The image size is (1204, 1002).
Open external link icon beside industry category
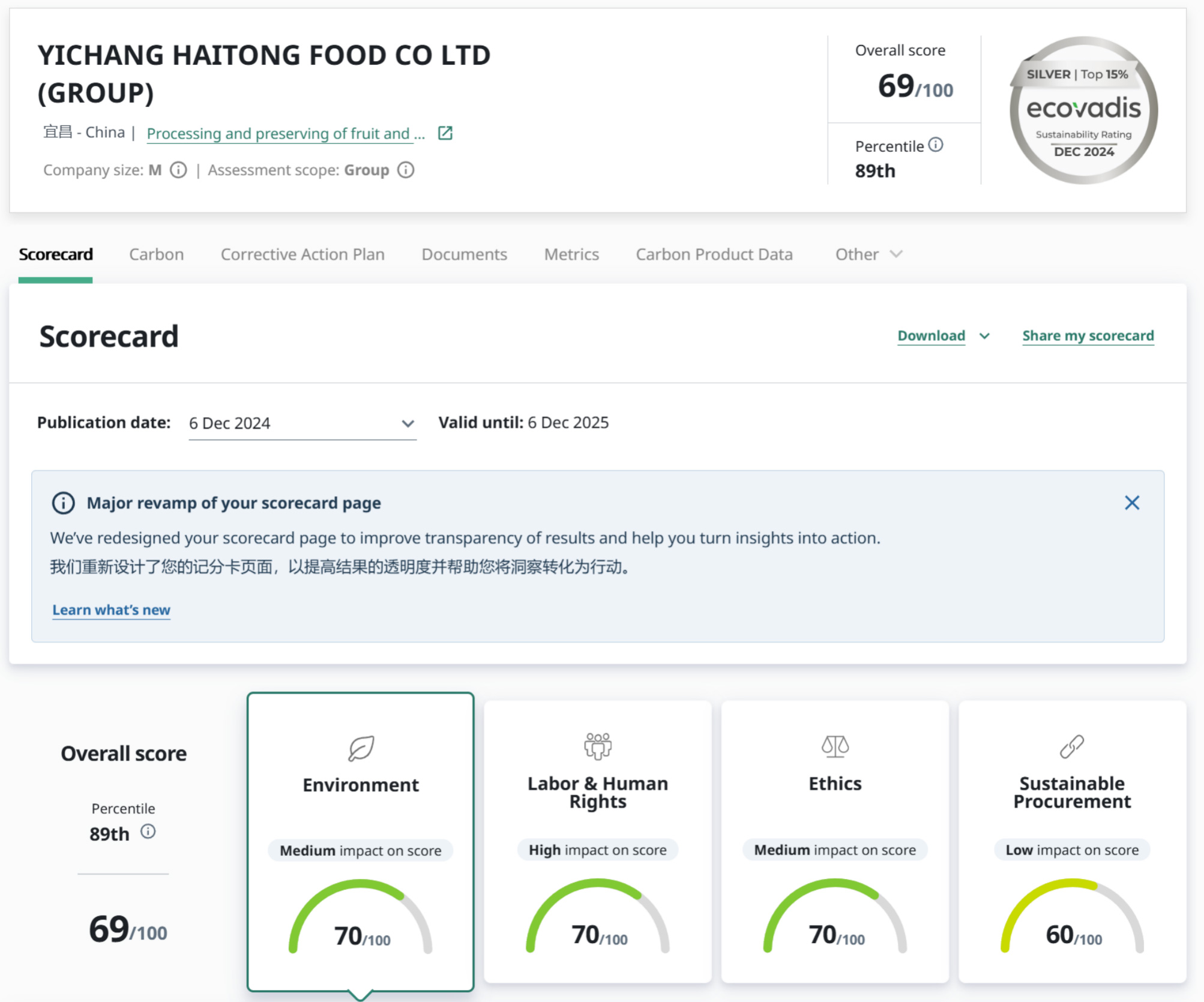click(x=445, y=133)
